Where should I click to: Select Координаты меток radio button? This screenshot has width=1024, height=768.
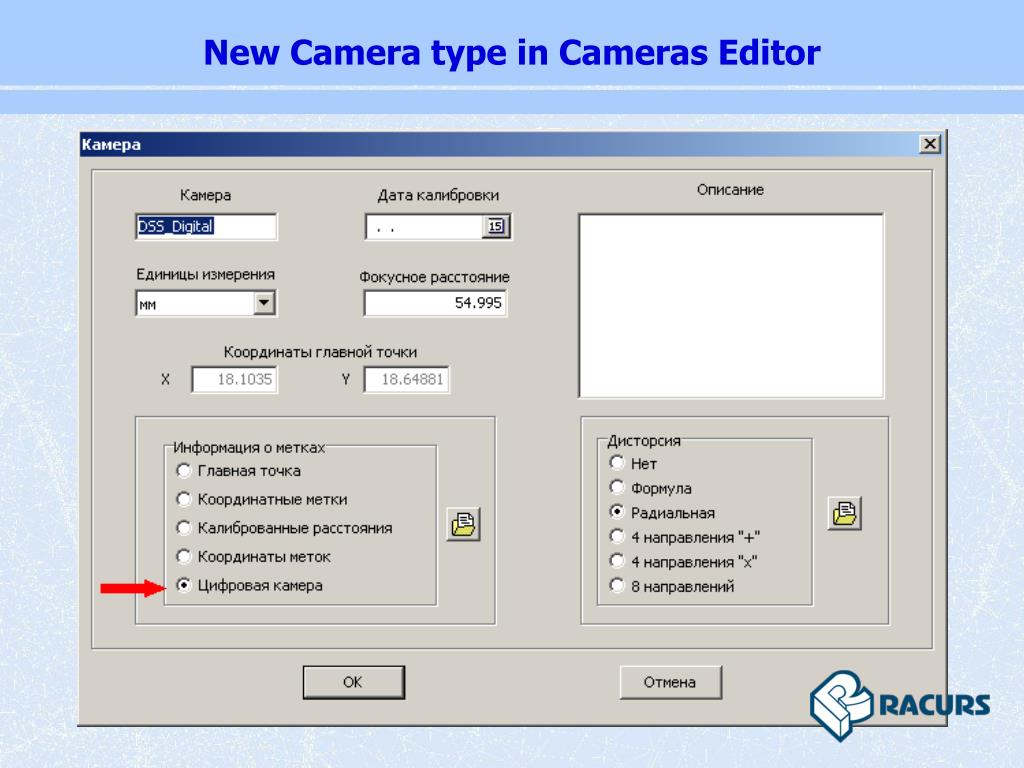tap(183, 557)
